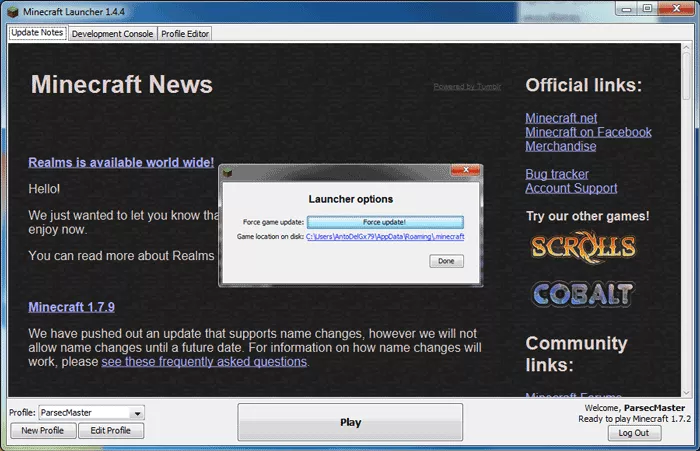Click Ready to play Minecraft 1.7.2 status
700x451 pixels.
tap(634, 419)
